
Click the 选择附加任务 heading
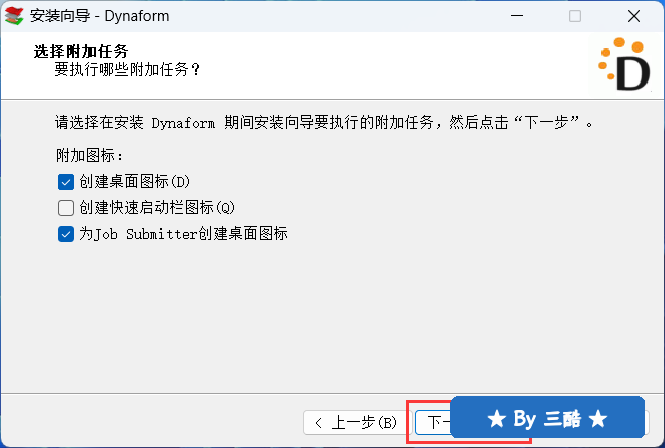(81, 51)
